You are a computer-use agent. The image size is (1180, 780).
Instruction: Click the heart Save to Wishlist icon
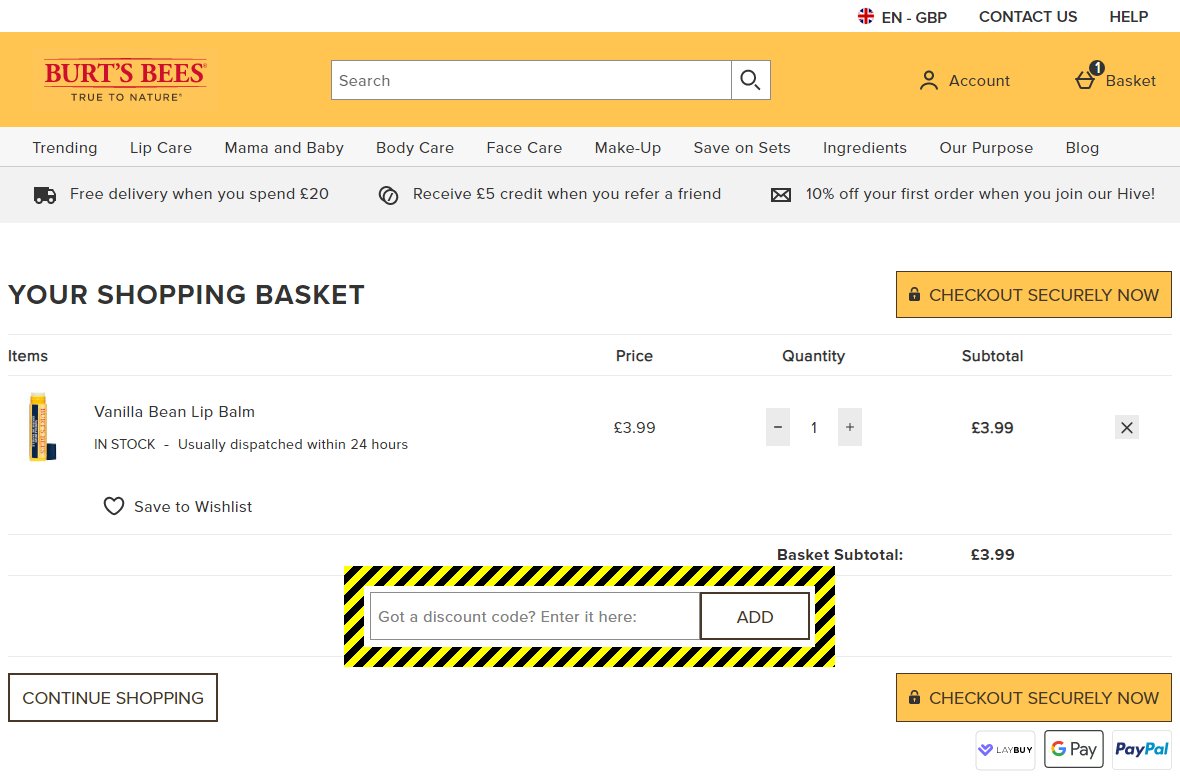tap(114, 506)
